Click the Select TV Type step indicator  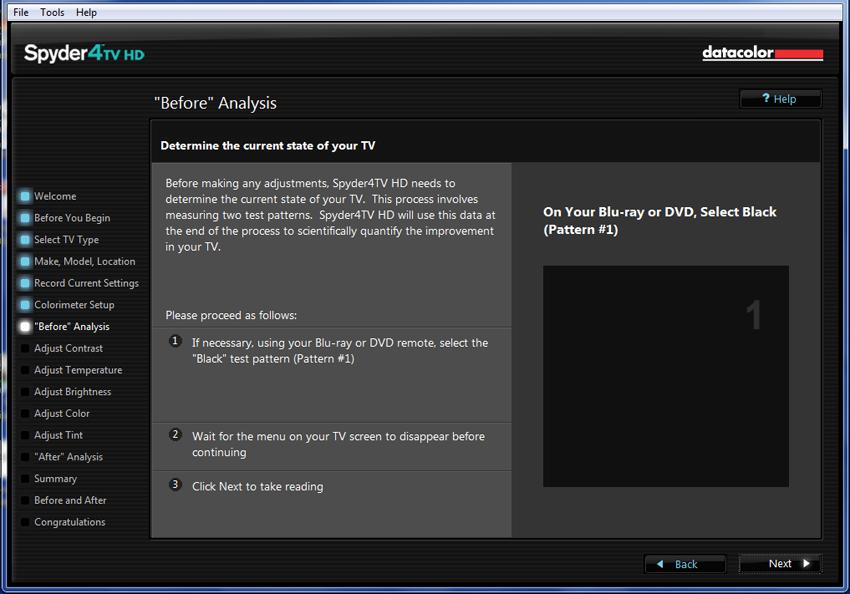pyautogui.click(x=25, y=240)
